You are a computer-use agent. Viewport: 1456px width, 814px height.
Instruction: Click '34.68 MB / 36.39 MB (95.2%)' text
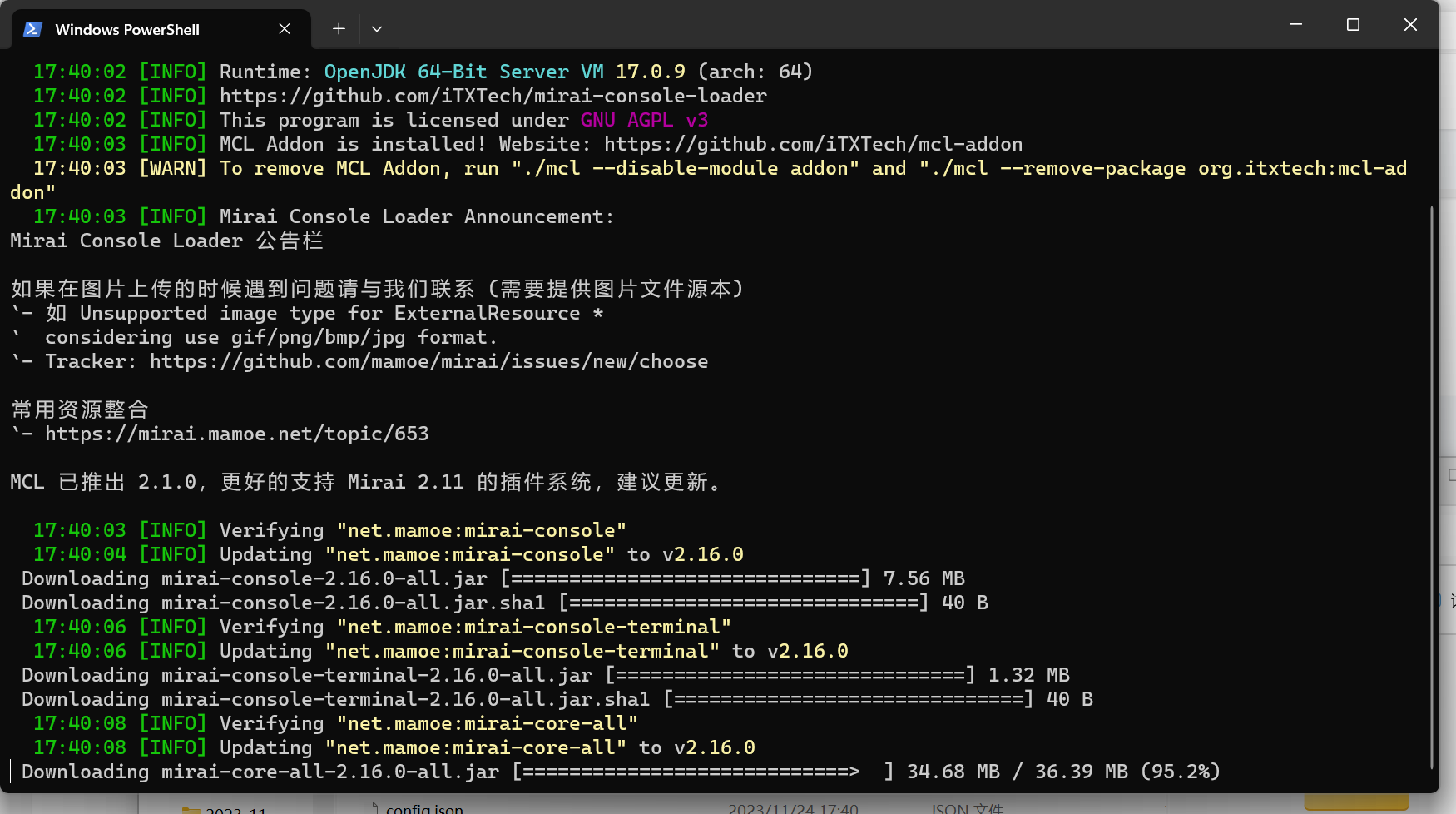pos(1063,772)
